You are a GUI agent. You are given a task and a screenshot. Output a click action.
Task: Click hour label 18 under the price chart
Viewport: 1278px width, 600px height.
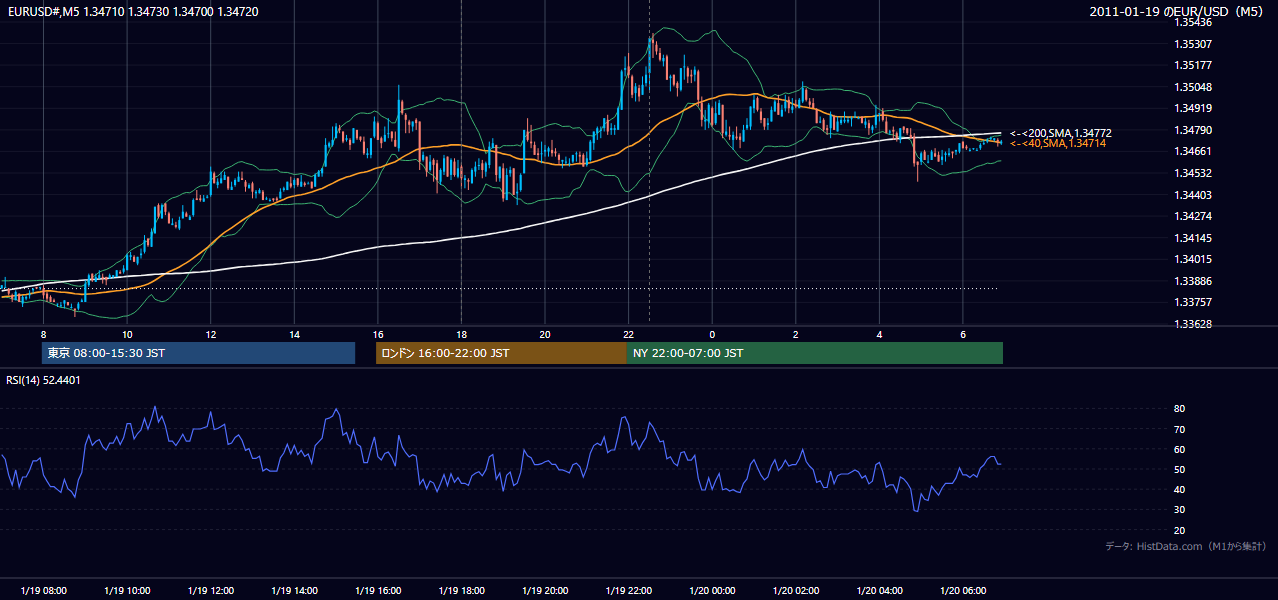[x=461, y=334]
